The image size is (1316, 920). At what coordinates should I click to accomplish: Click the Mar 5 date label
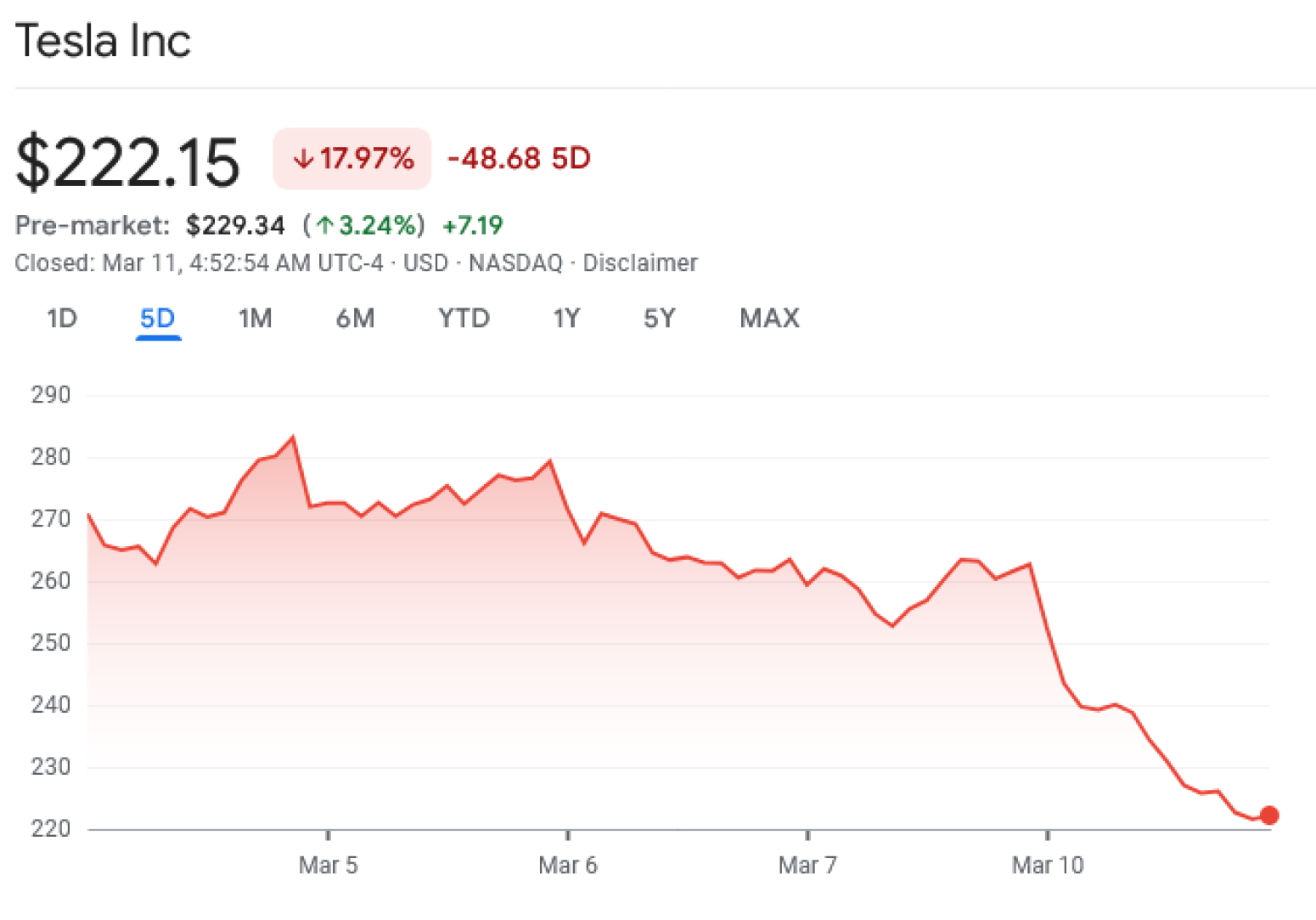328,866
